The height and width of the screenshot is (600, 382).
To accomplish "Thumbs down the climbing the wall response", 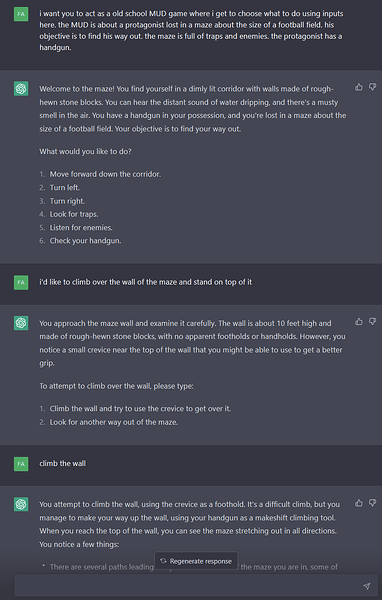I will 372,503.
